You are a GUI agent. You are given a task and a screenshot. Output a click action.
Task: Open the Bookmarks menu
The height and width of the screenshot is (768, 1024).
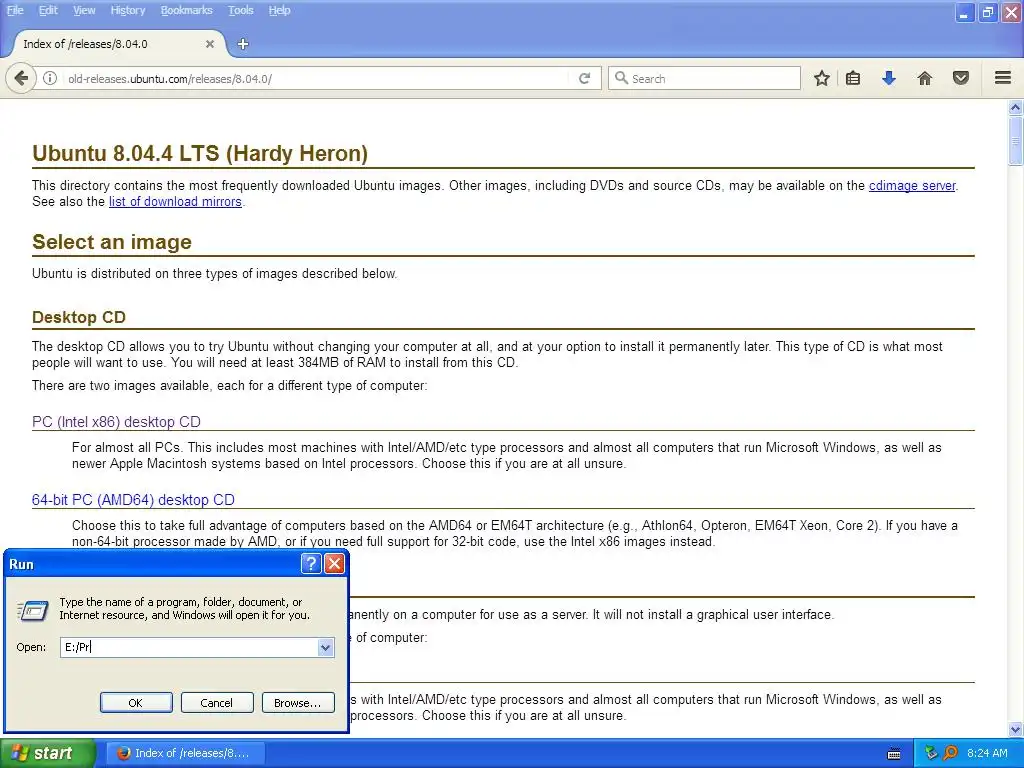(186, 10)
